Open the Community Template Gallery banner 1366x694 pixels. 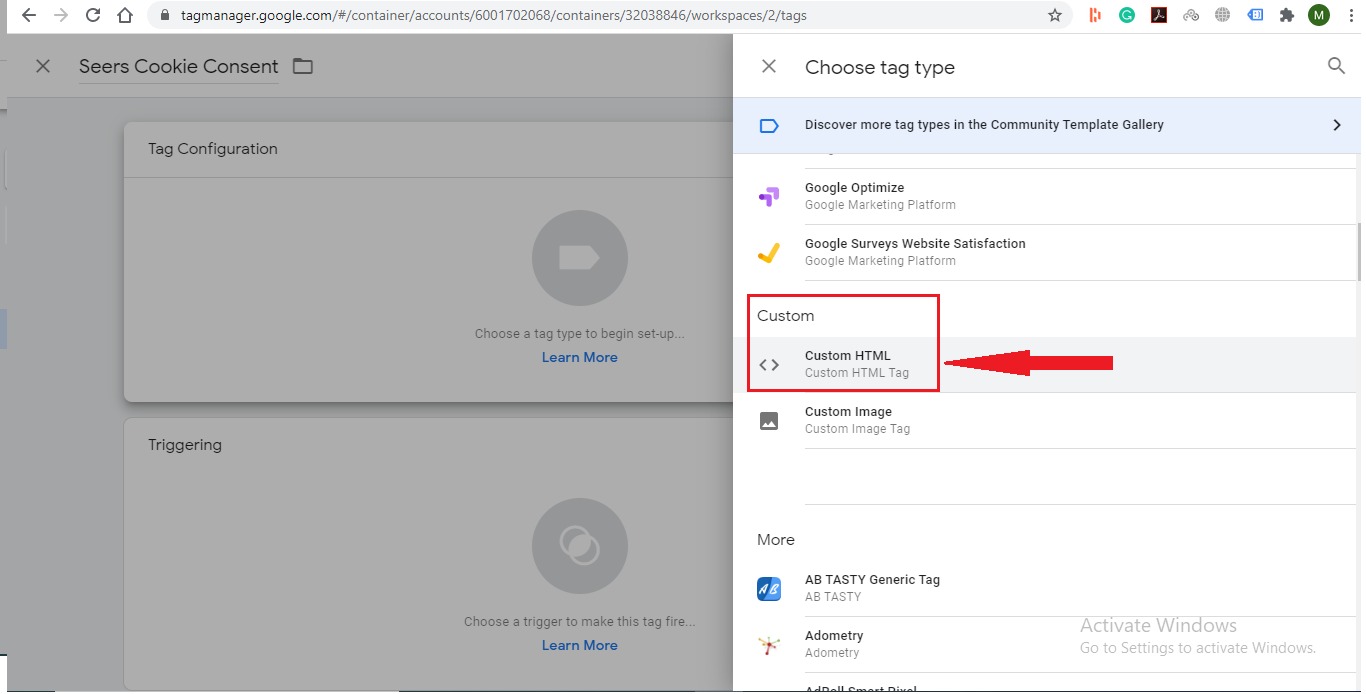pyautogui.click(x=1047, y=125)
